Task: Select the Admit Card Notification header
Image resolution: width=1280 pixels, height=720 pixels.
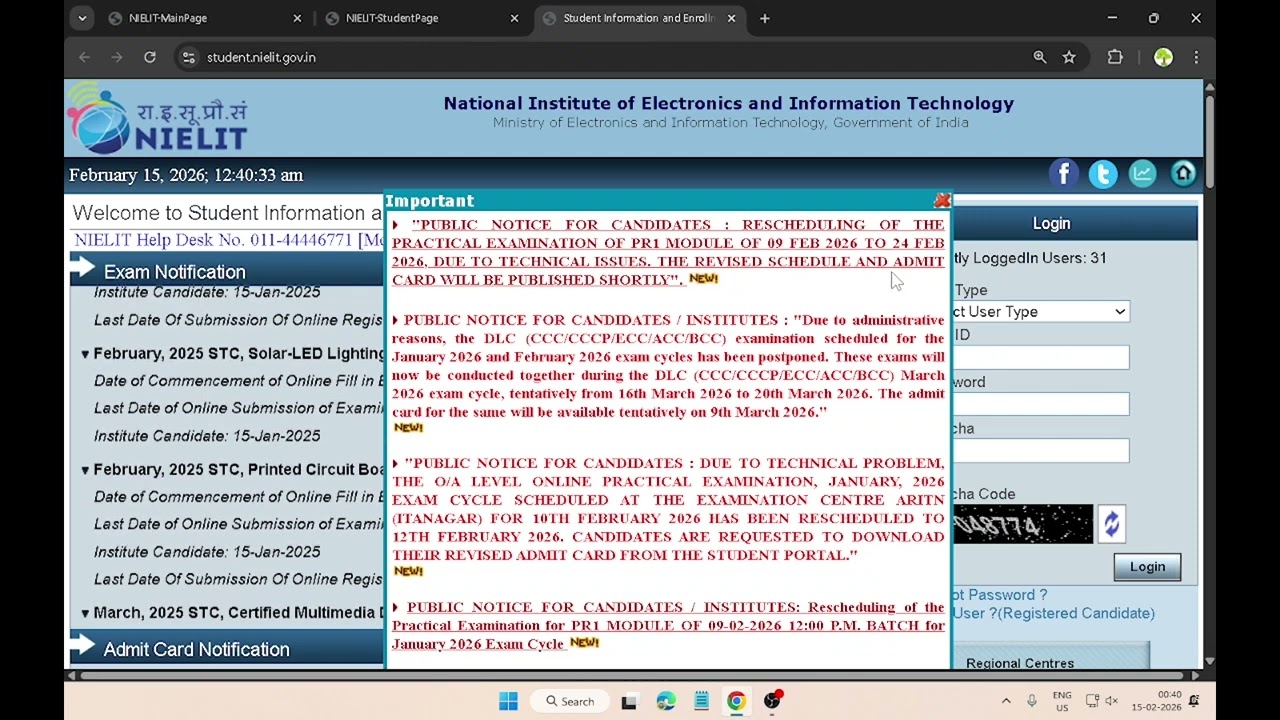Action: [196, 649]
